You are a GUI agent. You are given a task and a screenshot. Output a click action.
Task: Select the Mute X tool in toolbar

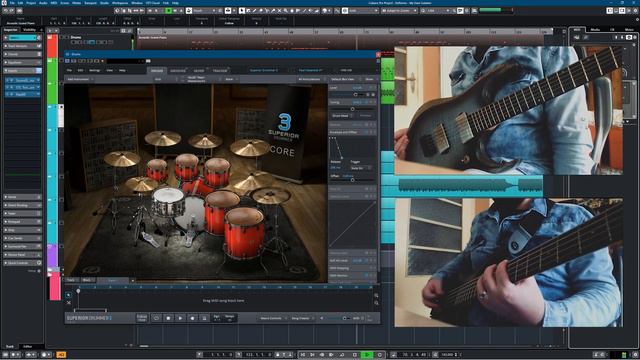pos(280,11)
